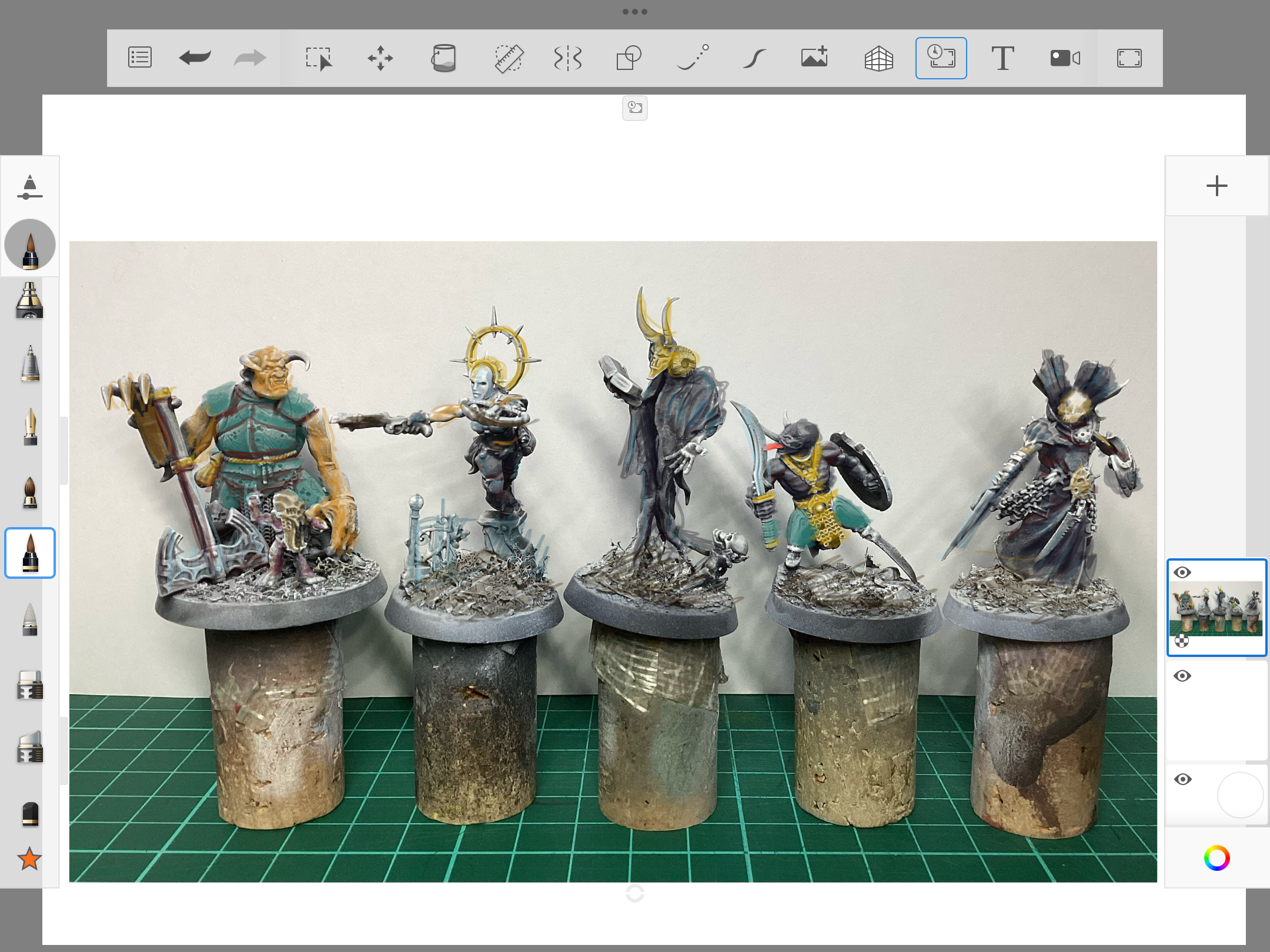Hide the top photo layer

click(x=1182, y=572)
